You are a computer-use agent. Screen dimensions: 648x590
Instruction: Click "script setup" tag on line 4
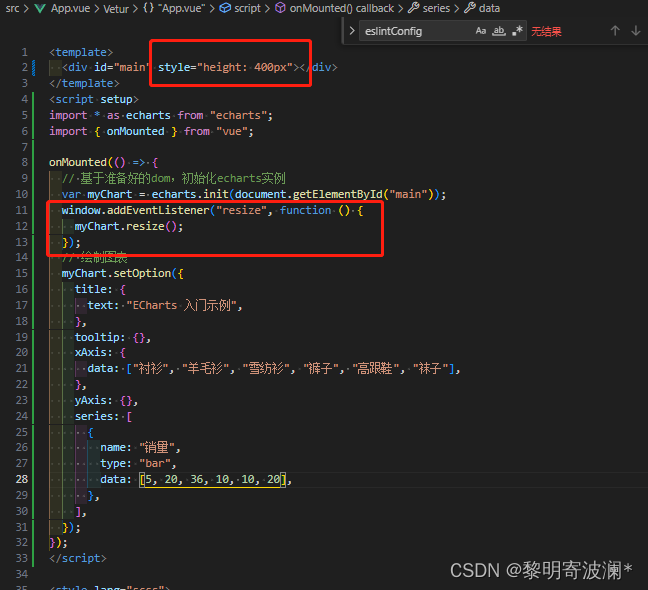(94, 99)
